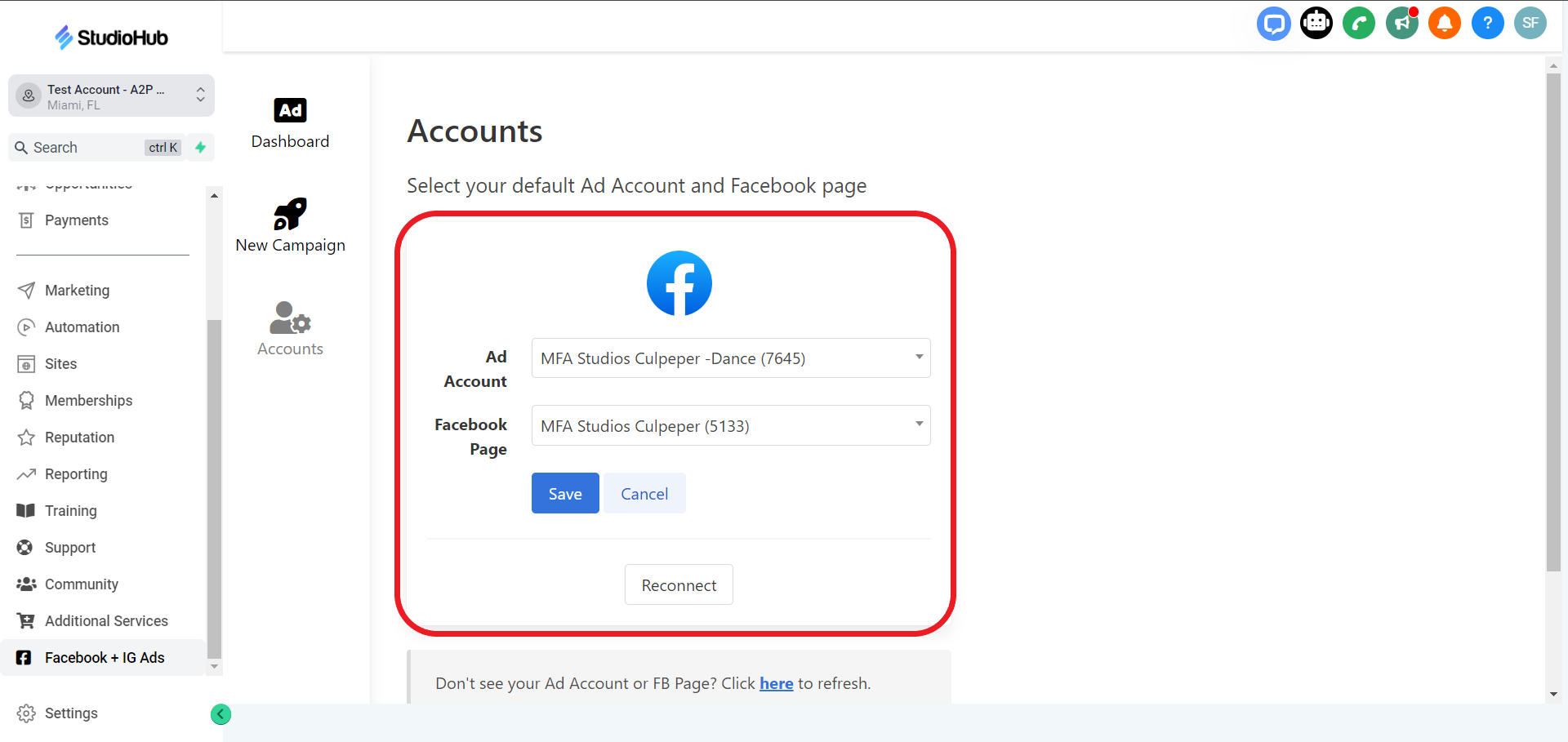The width and height of the screenshot is (1568, 742).
Task: Open the blue help question icon
Action: click(1488, 23)
